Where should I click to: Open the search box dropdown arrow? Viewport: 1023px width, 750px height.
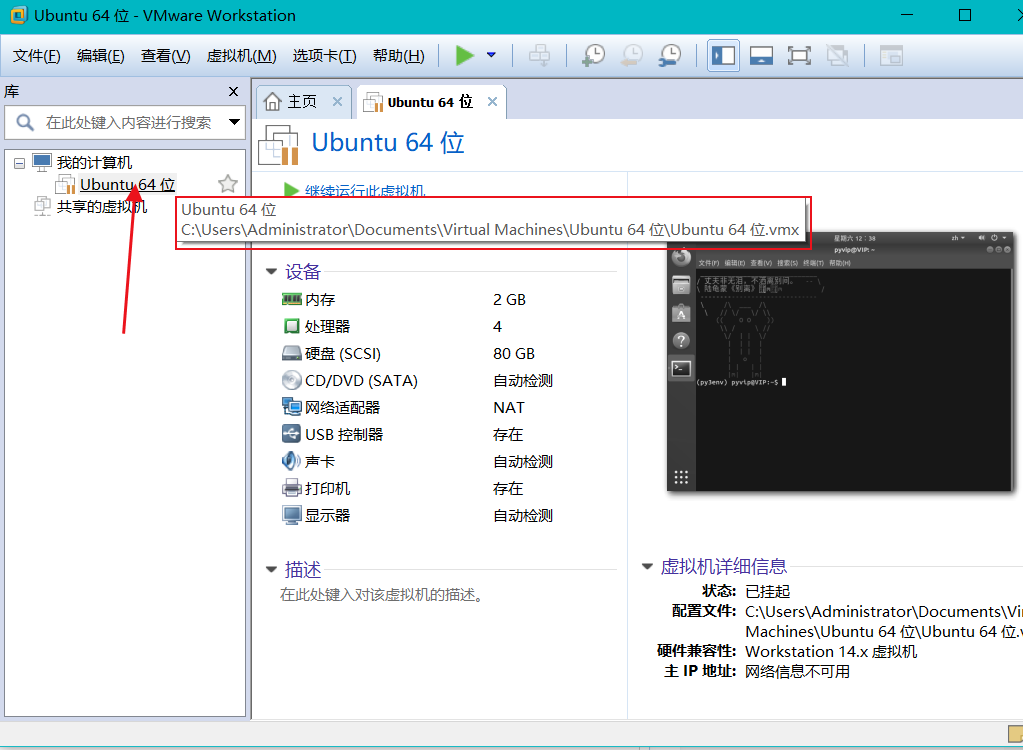pos(233,122)
